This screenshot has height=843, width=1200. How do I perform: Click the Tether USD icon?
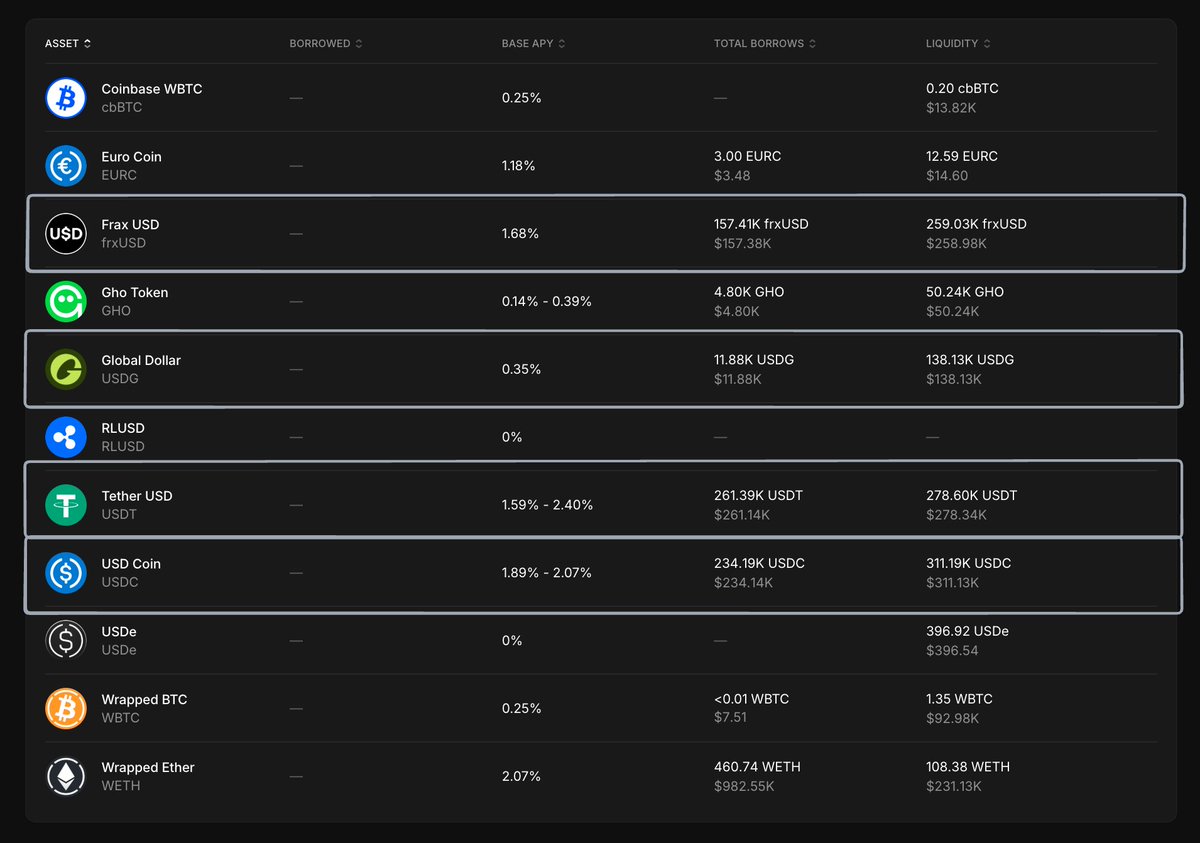coord(66,505)
